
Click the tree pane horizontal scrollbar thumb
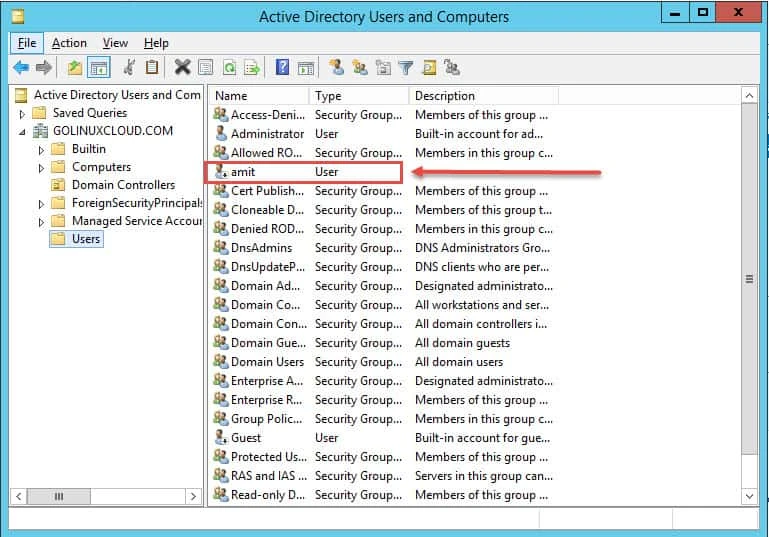pyautogui.click(x=59, y=496)
